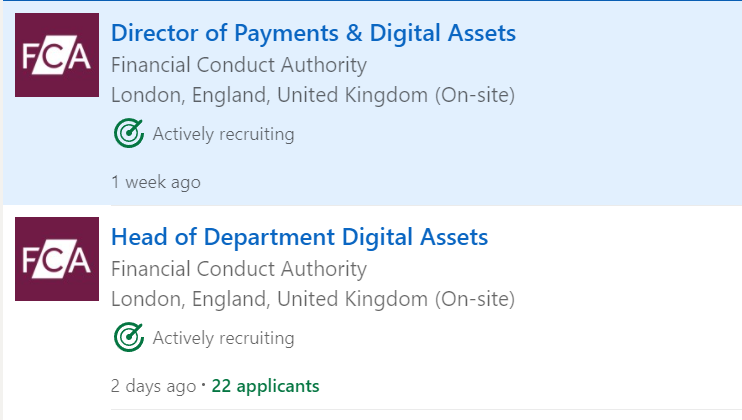Open the Director of Payments & Digital Assets job
This screenshot has height=420, width=742.
pyautogui.click(x=313, y=33)
